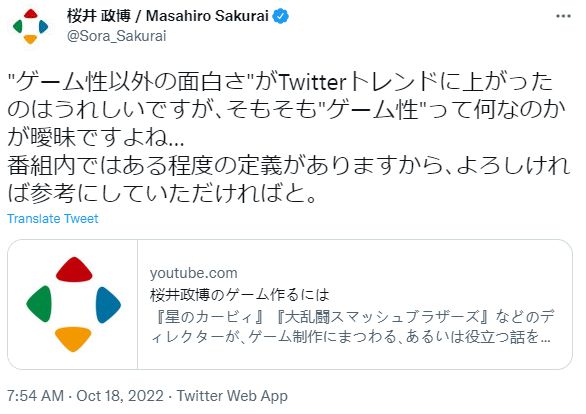Viewport: 586px width, 414px height.
Task: Click the 7:54 AM timestamp
Action: 36,396
